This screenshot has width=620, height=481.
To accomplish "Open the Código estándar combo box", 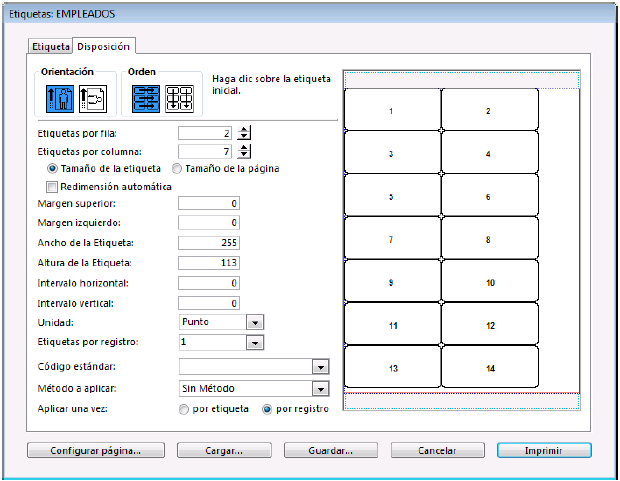I will point(320,367).
